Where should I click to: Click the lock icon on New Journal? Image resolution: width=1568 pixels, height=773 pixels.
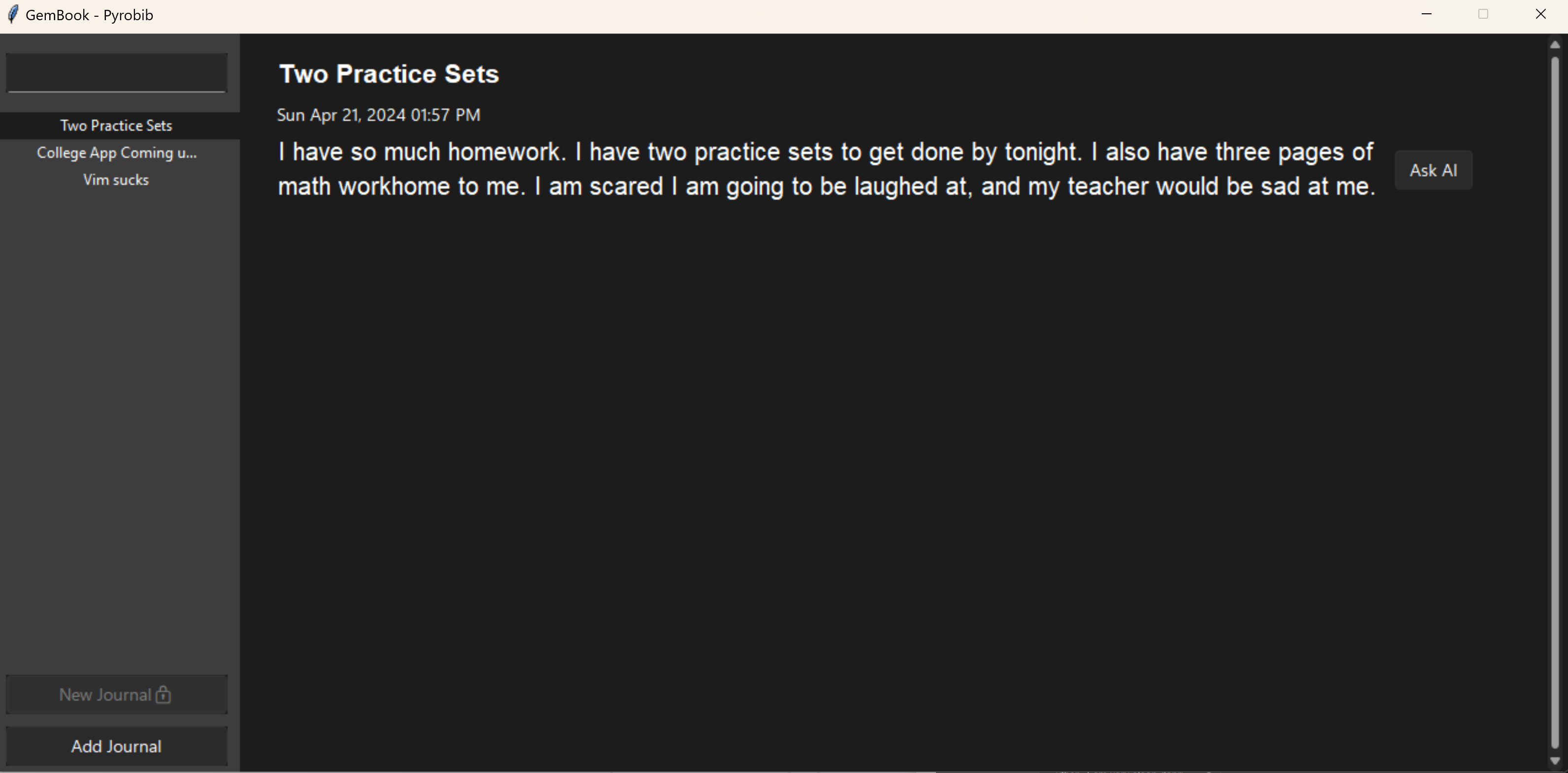coord(163,695)
